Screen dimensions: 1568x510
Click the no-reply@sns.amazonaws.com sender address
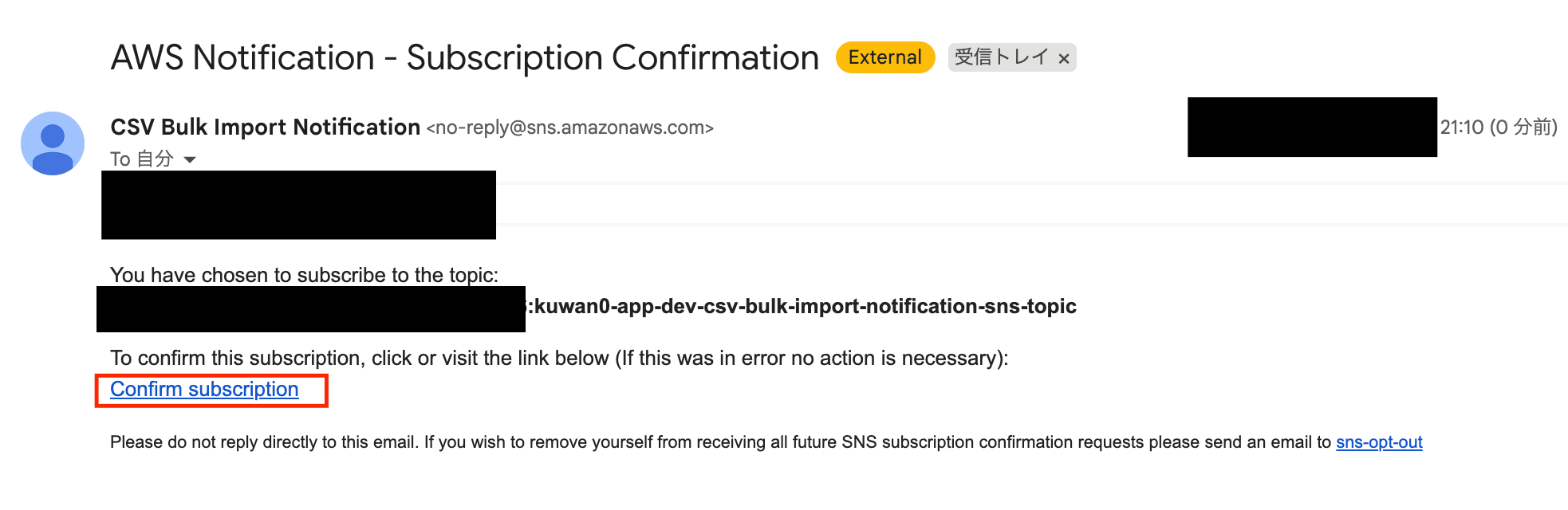click(569, 127)
